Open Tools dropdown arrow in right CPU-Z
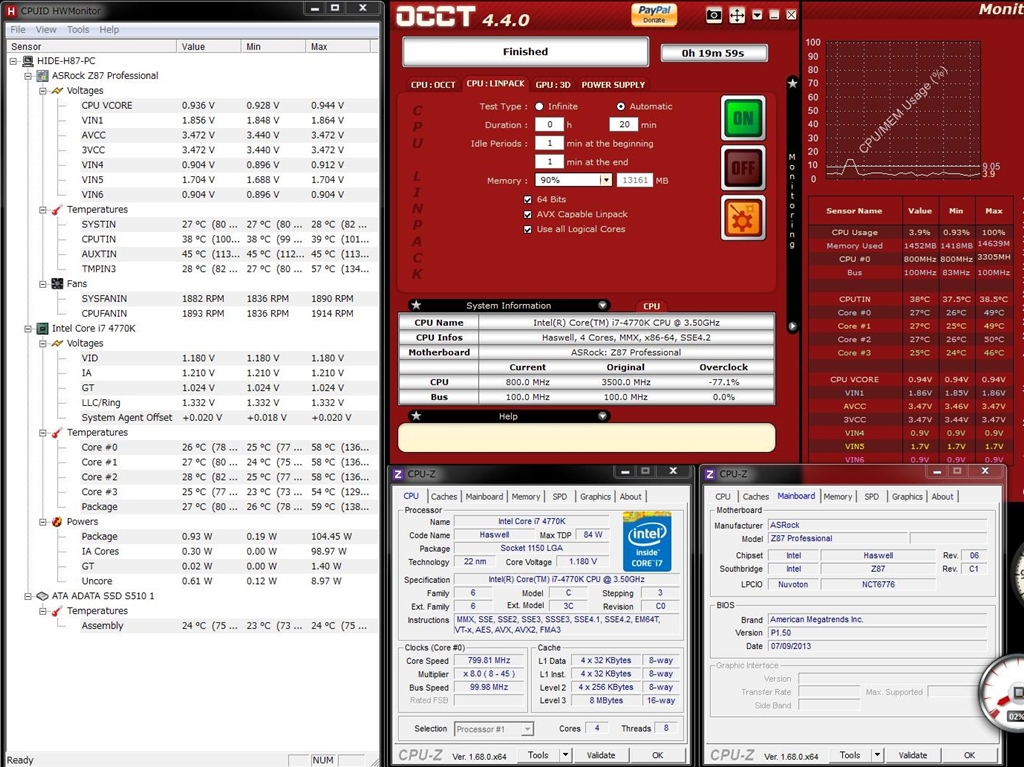1024x767 pixels. (x=877, y=755)
